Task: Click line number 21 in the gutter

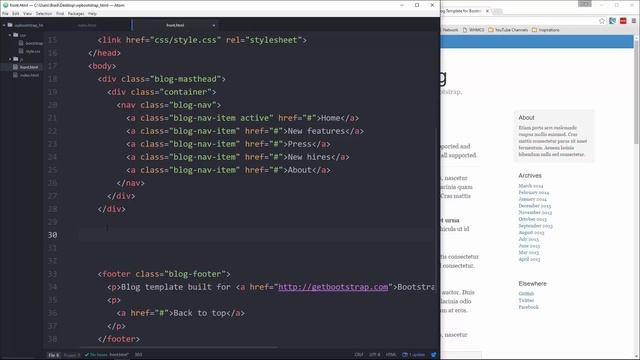Action: [52, 118]
